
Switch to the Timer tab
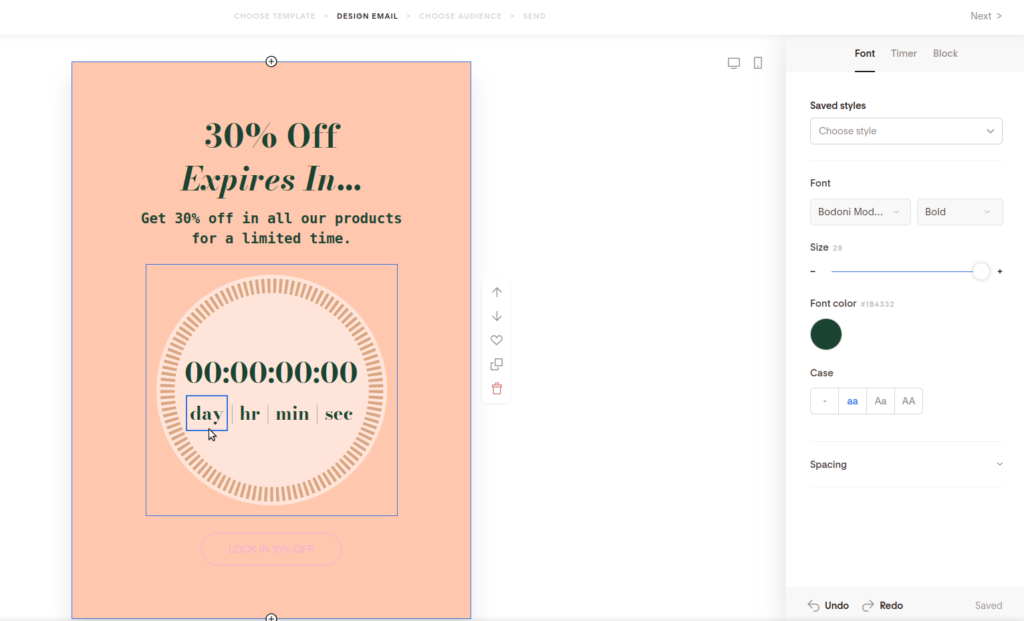point(904,54)
